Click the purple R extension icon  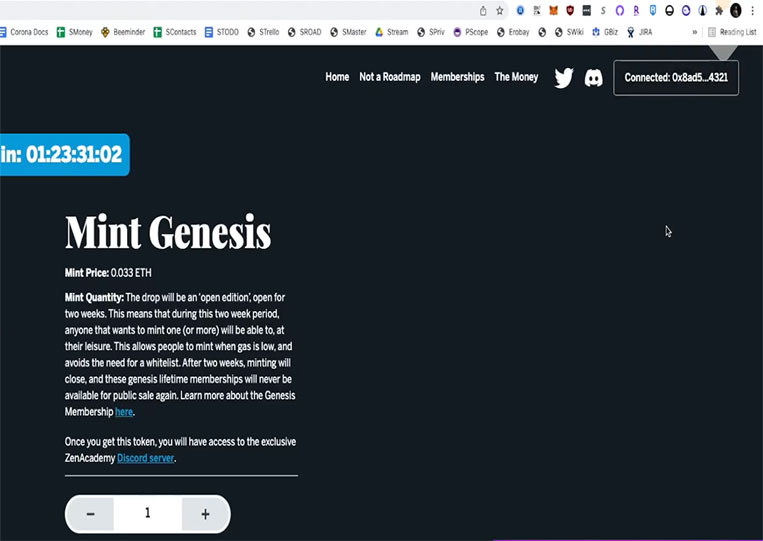636,10
